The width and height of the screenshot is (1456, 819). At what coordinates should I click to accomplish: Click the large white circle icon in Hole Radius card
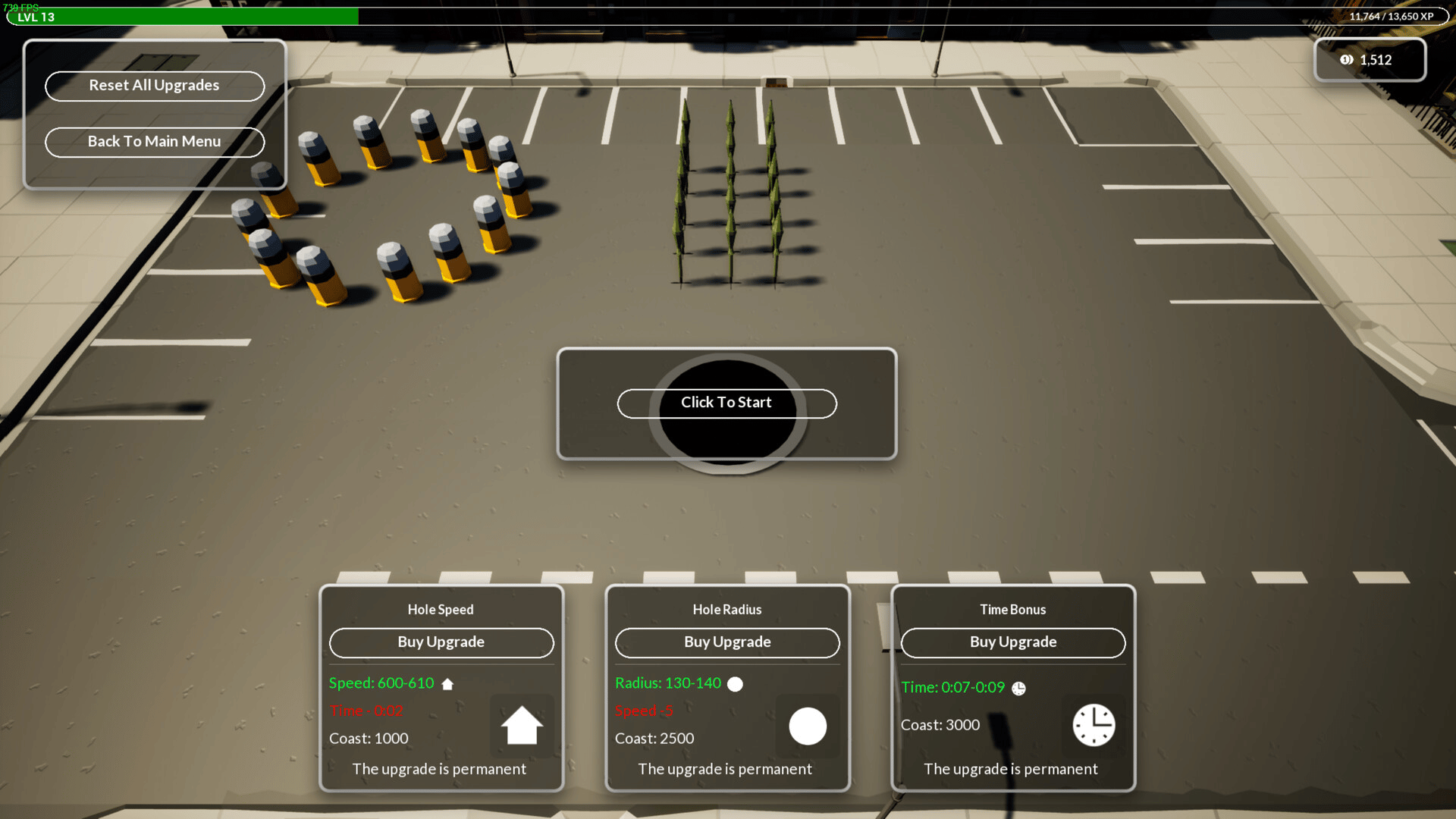808,726
